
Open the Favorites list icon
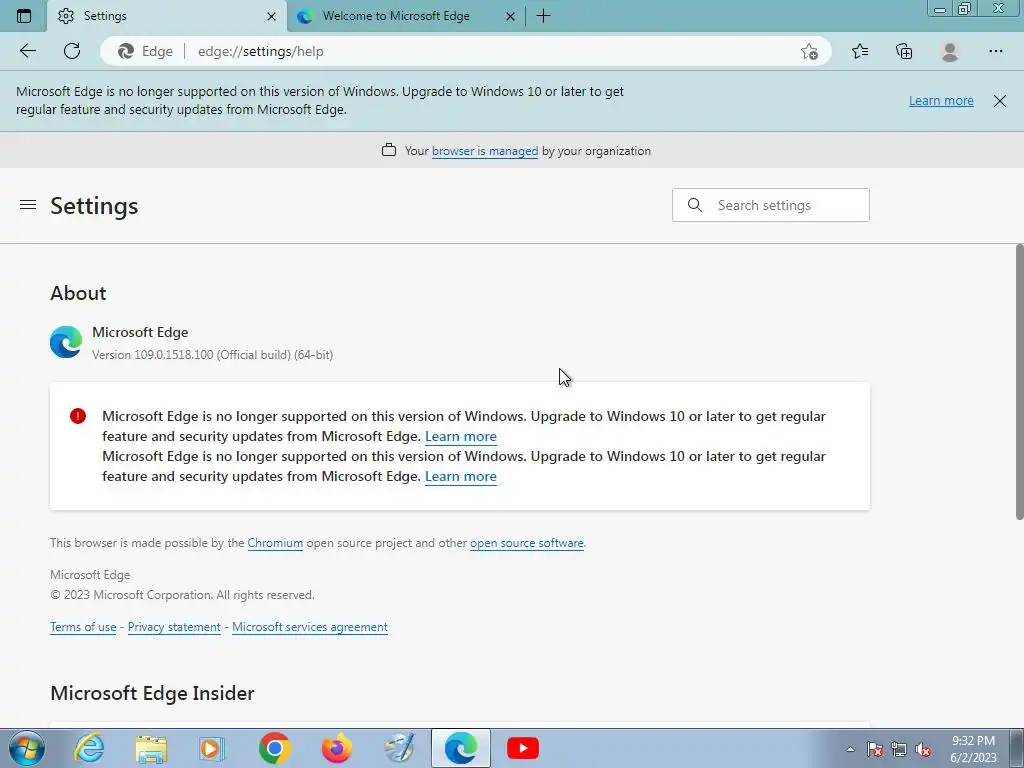pyautogui.click(x=860, y=51)
